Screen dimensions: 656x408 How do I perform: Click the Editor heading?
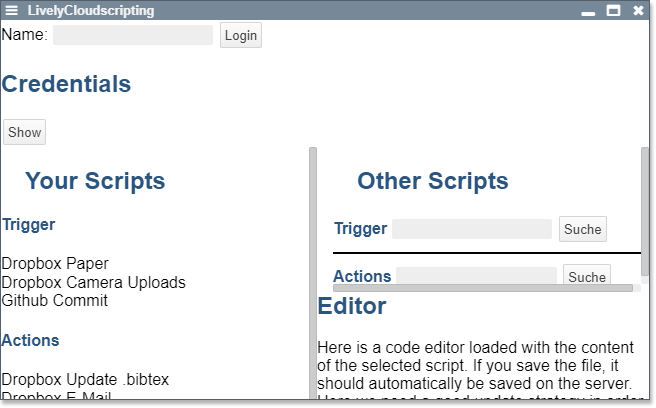pos(352,306)
